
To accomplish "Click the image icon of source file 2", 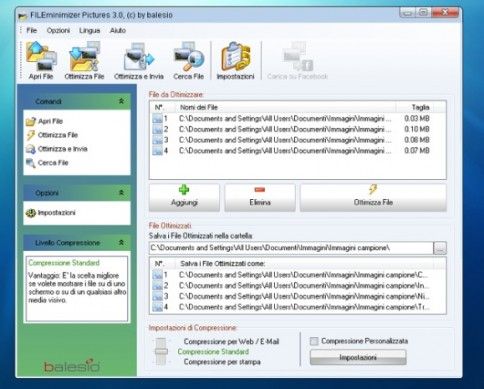I will [x=157, y=129].
